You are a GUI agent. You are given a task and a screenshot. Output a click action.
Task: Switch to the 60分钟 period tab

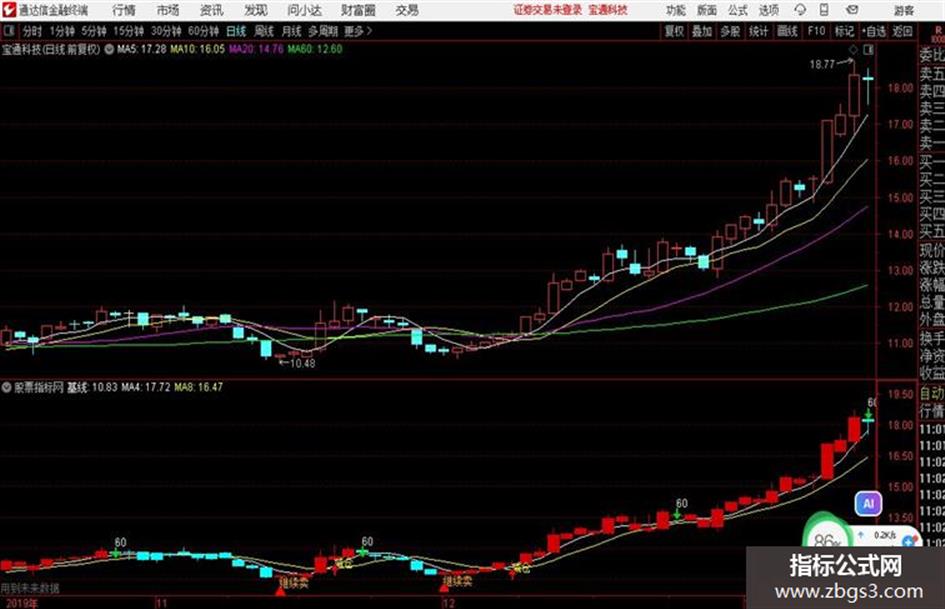pos(203,31)
